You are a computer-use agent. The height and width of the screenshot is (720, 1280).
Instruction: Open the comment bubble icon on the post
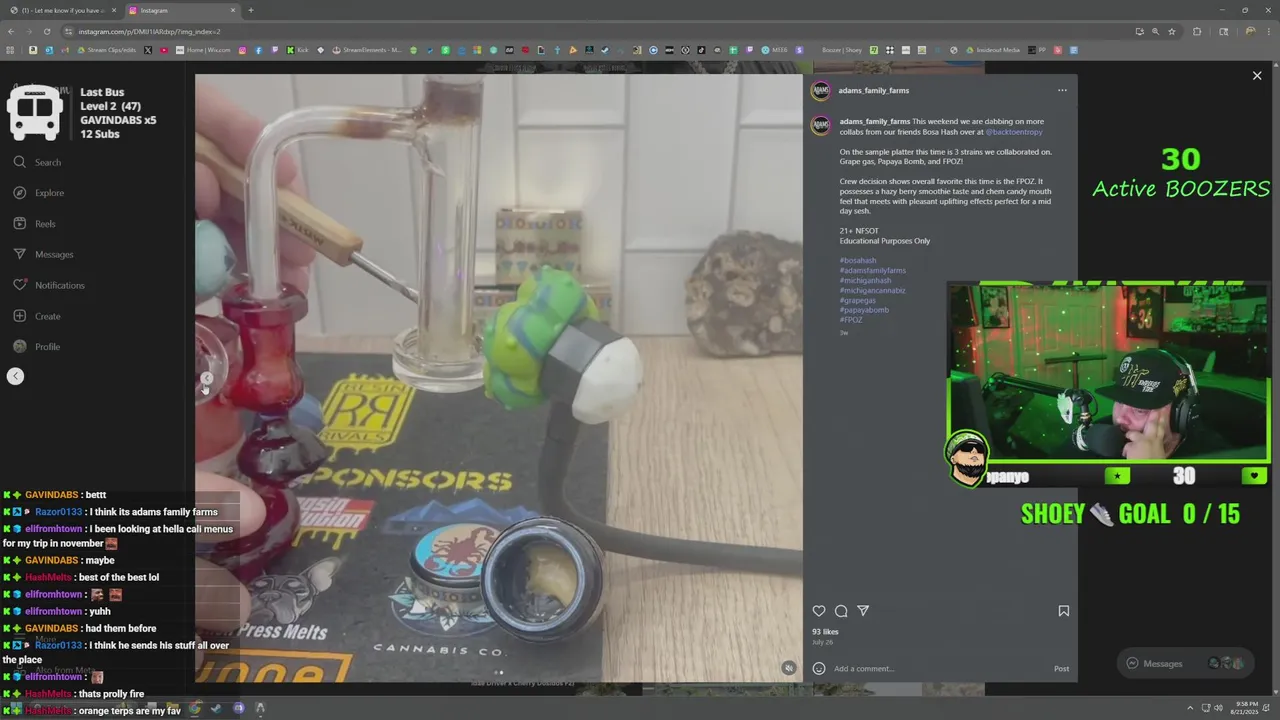coord(841,611)
